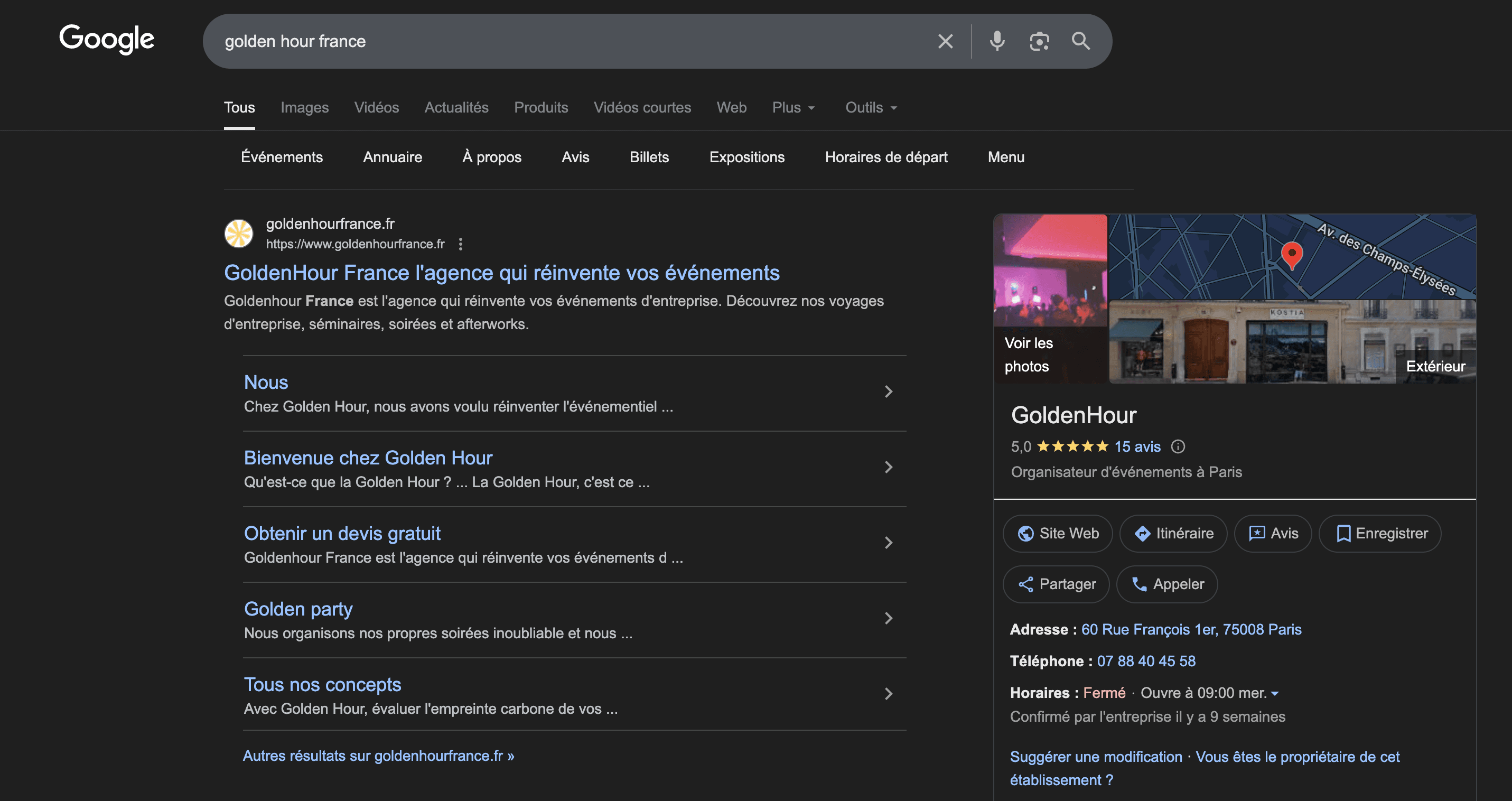Share the business with Partager button

pos(1056,584)
